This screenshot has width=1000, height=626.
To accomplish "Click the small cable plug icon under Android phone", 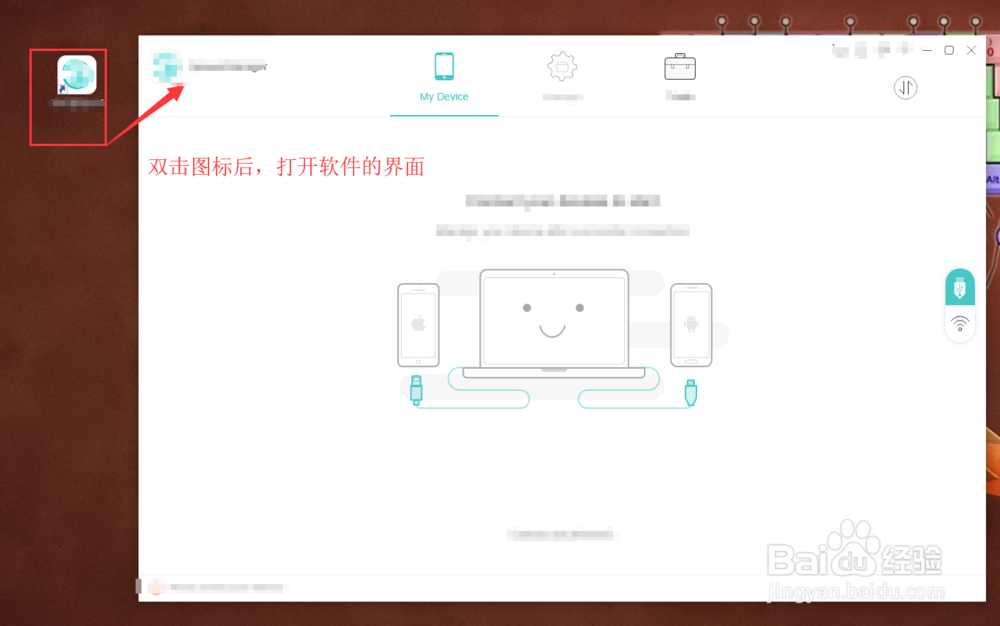I will pos(689,394).
